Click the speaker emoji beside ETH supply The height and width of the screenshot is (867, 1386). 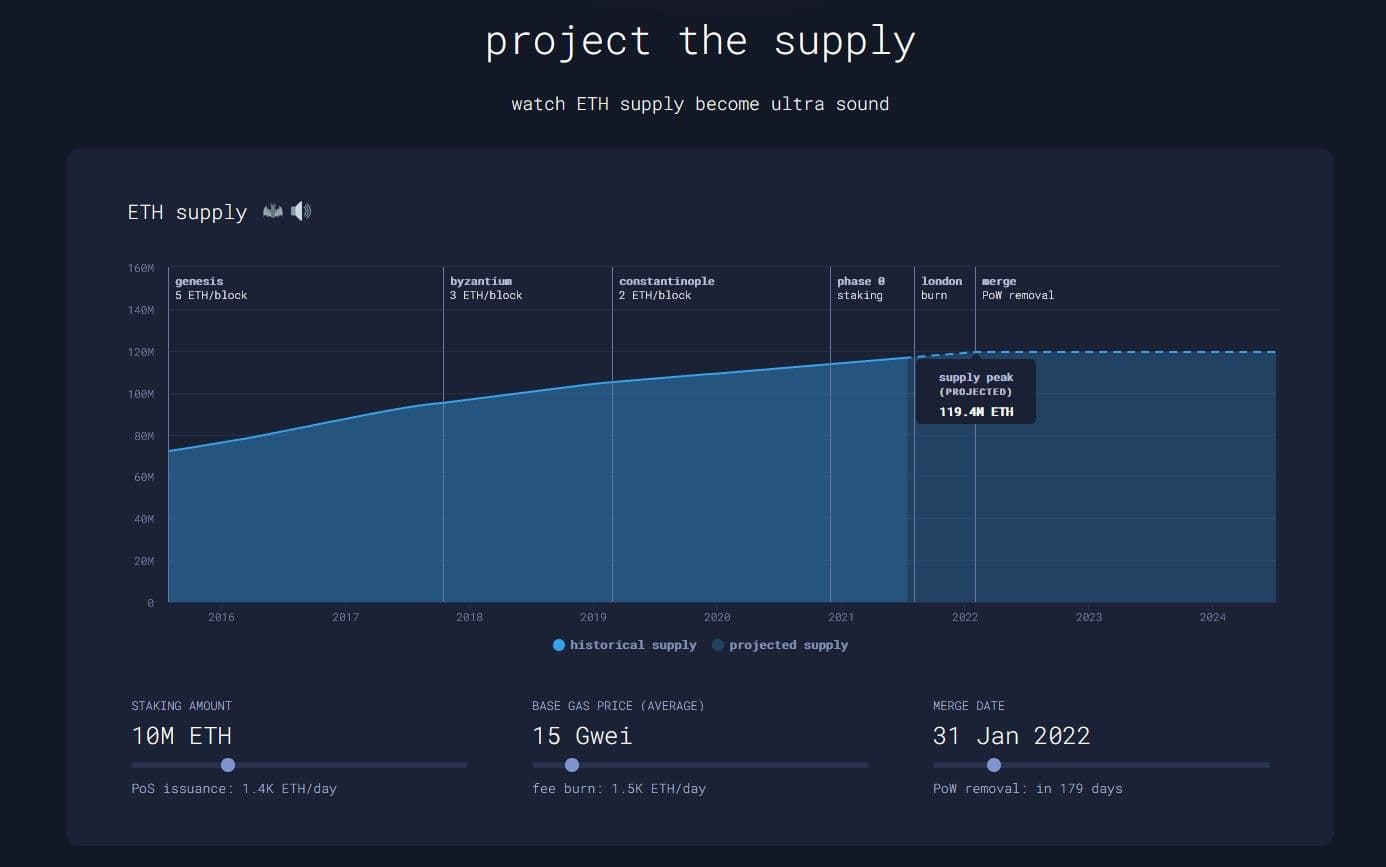tap(301, 211)
